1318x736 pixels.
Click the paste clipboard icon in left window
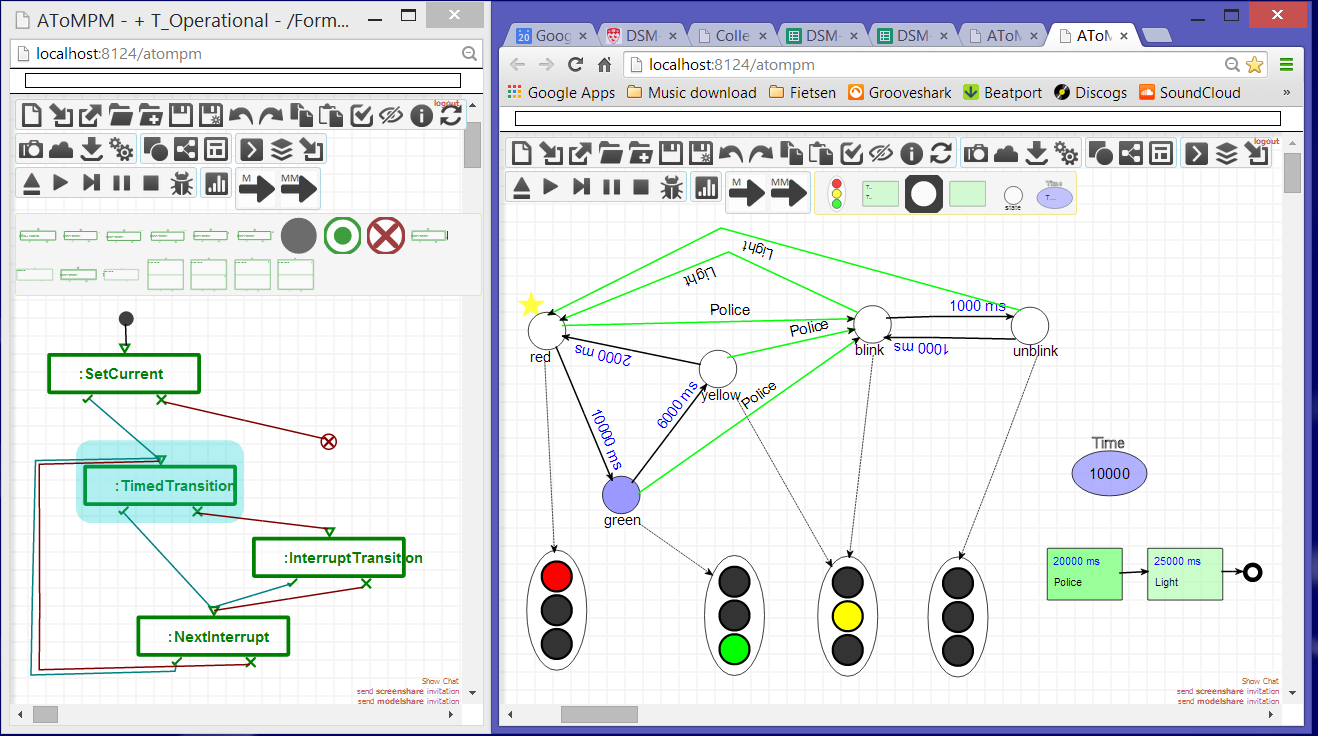(331, 116)
